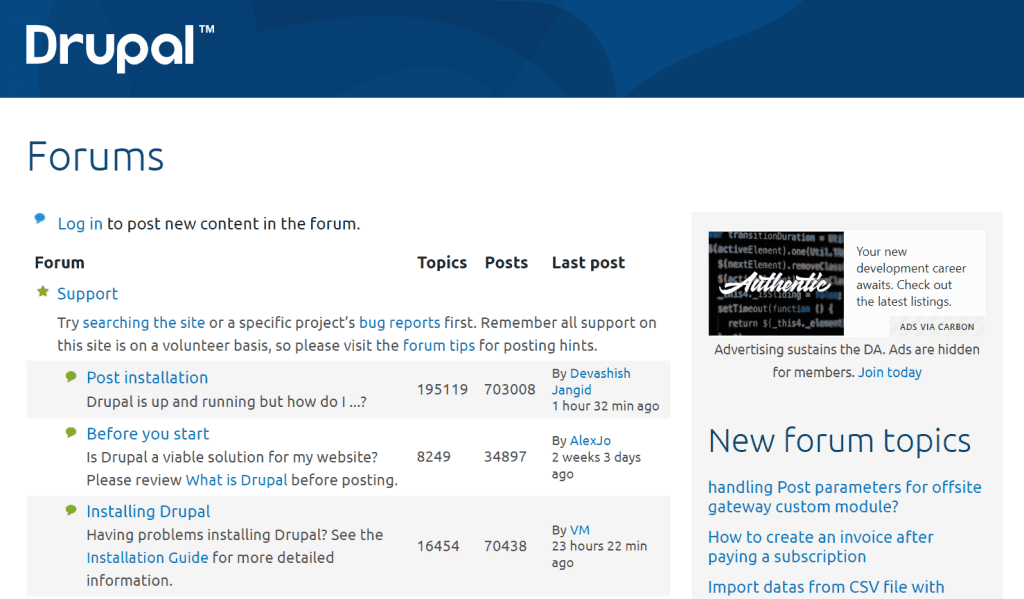Follow the 'searching the site' link
This screenshot has width=1024, height=599.
tap(144, 323)
